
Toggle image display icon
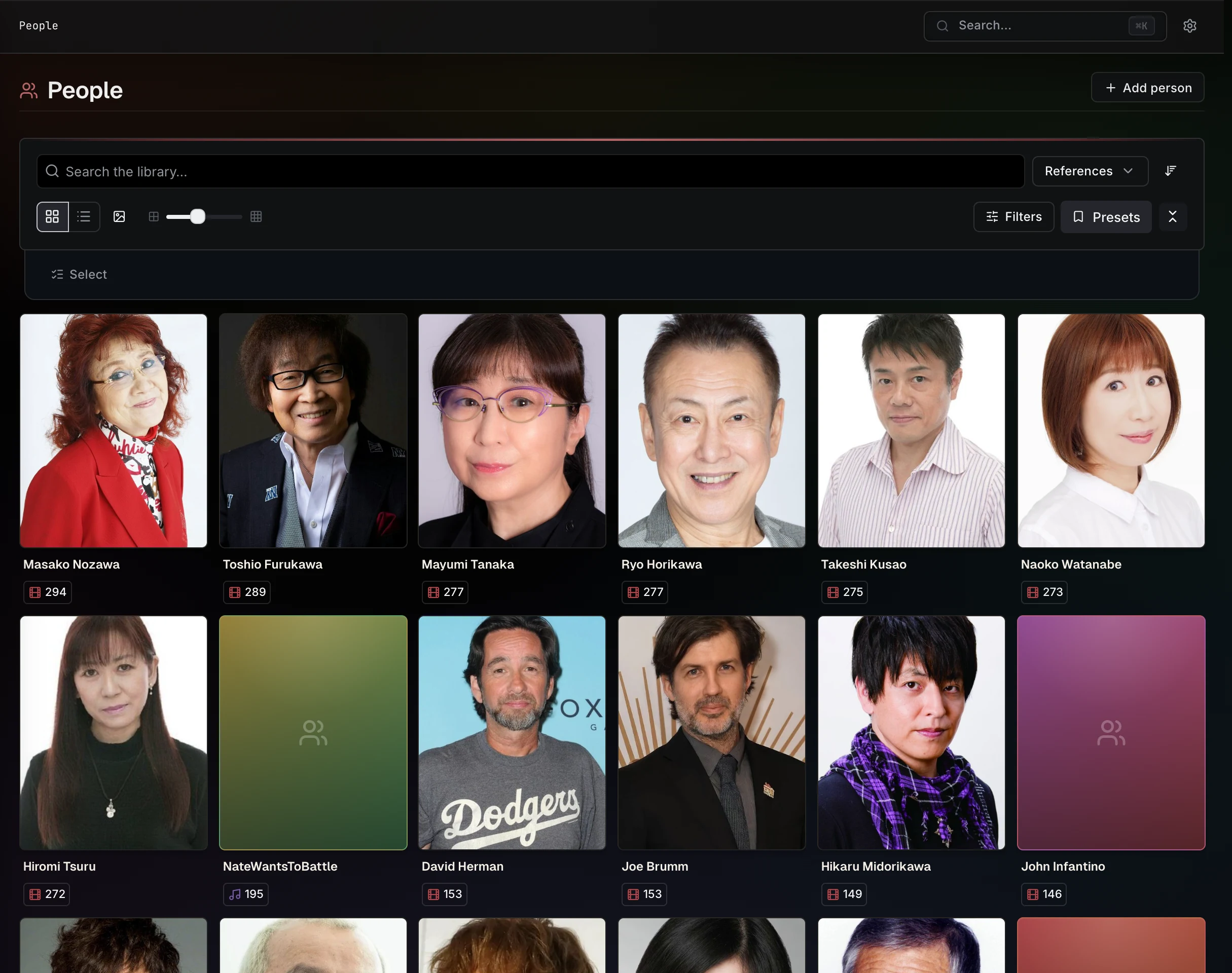[119, 216]
